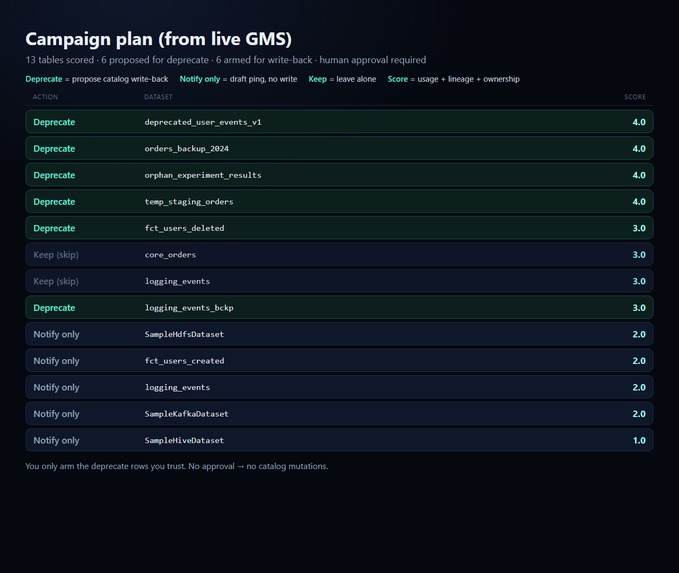Image resolution: width=679 pixels, height=573 pixels.
Task: Click the 1.0 score for SampleHiveDataset
Action: pos(639,440)
